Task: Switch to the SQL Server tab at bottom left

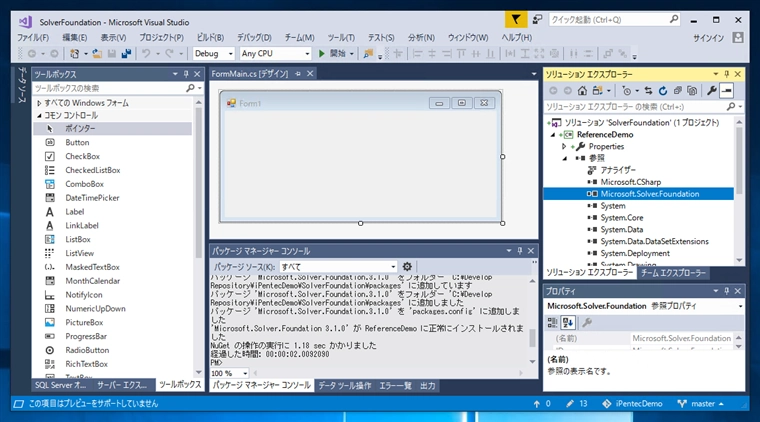Action: tap(61, 385)
